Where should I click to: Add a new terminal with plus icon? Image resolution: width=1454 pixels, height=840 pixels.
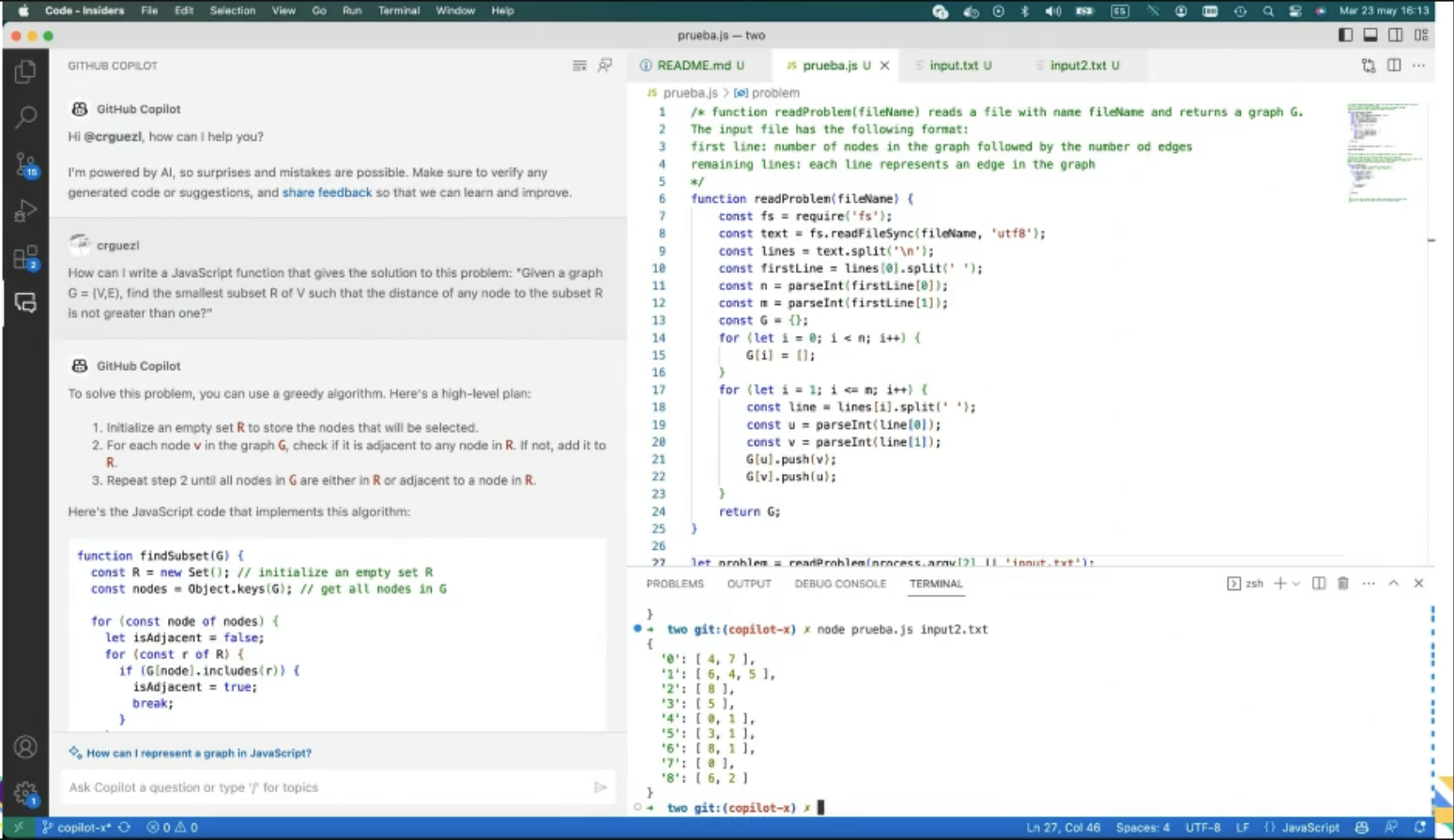pyautogui.click(x=1279, y=584)
